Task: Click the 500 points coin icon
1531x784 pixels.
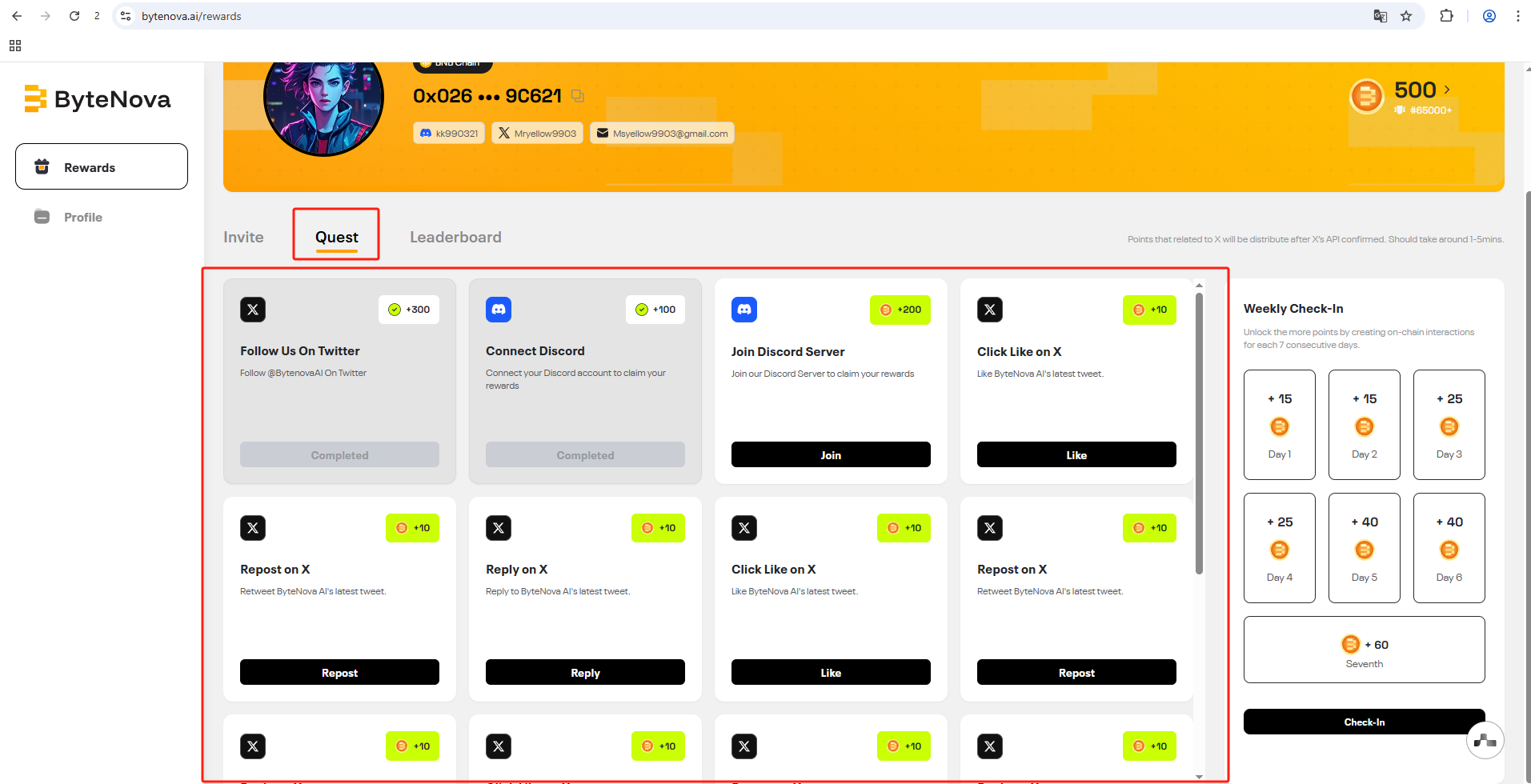Action: coord(1367,97)
